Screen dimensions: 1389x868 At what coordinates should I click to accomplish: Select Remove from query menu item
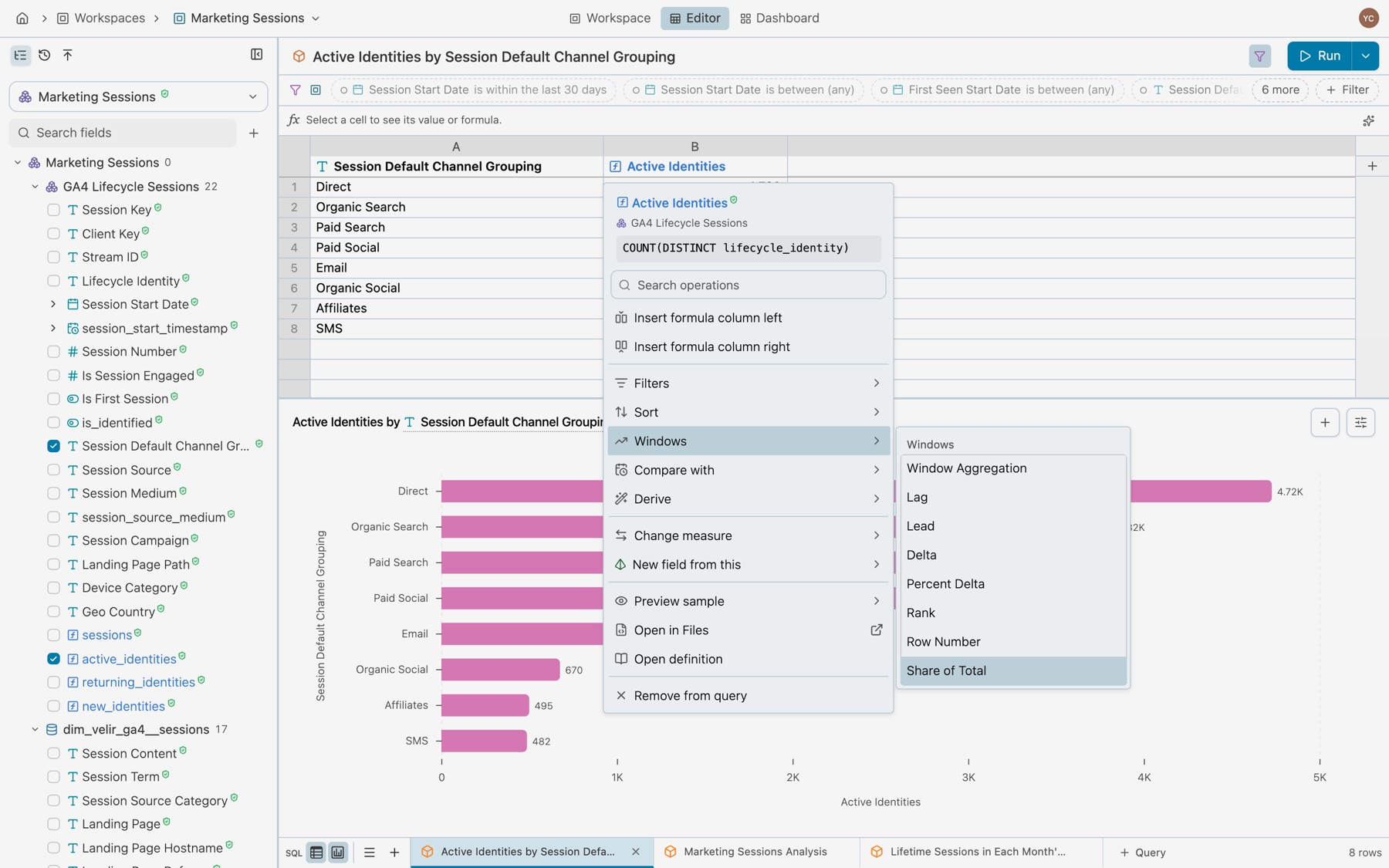(x=749, y=696)
